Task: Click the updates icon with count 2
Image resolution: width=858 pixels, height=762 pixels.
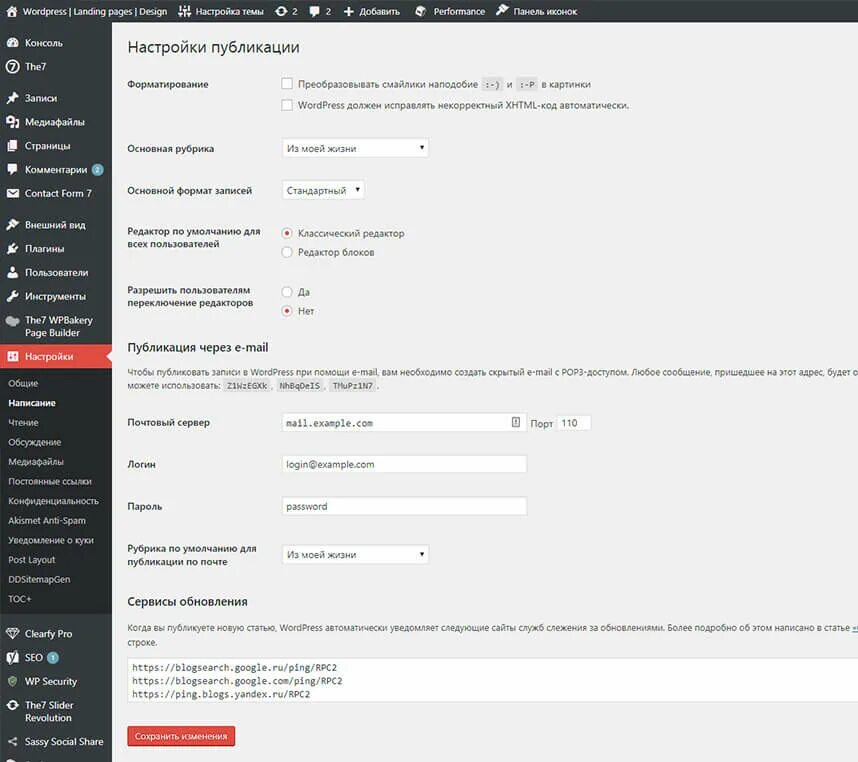Action: (x=281, y=11)
